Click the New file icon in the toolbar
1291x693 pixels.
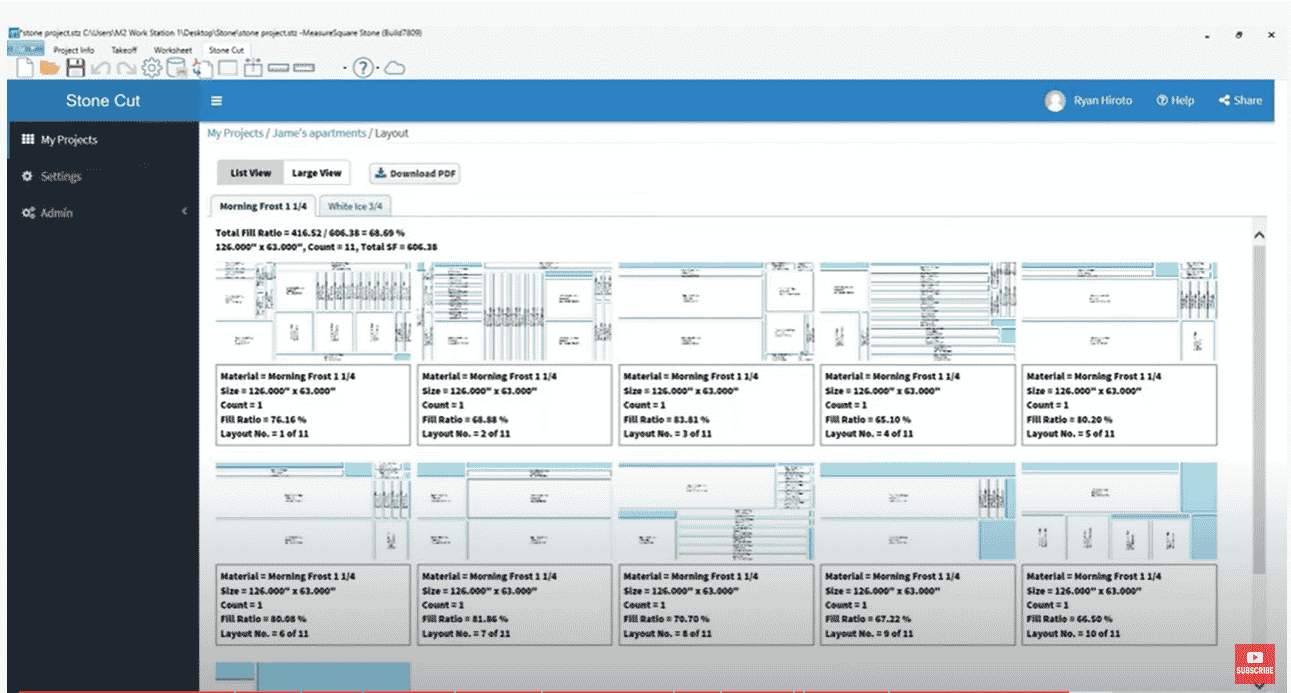pyautogui.click(x=24, y=68)
